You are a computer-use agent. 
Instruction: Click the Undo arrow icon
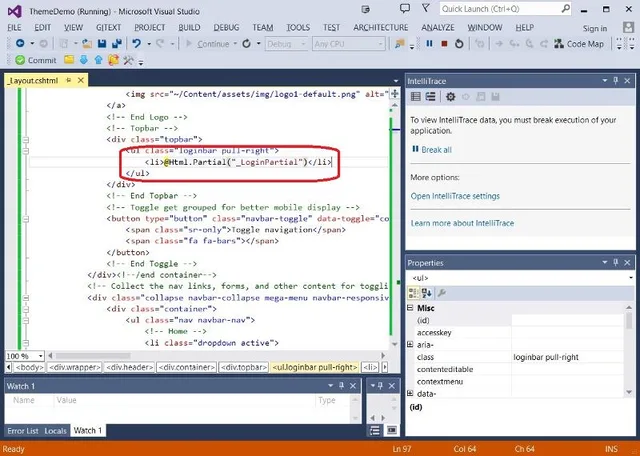click(x=136, y=43)
